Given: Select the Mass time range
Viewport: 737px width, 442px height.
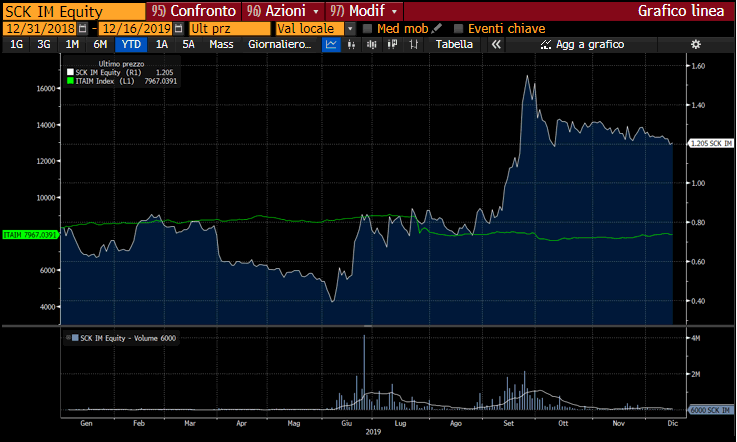Looking at the screenshot, I should tap(221, 44).
